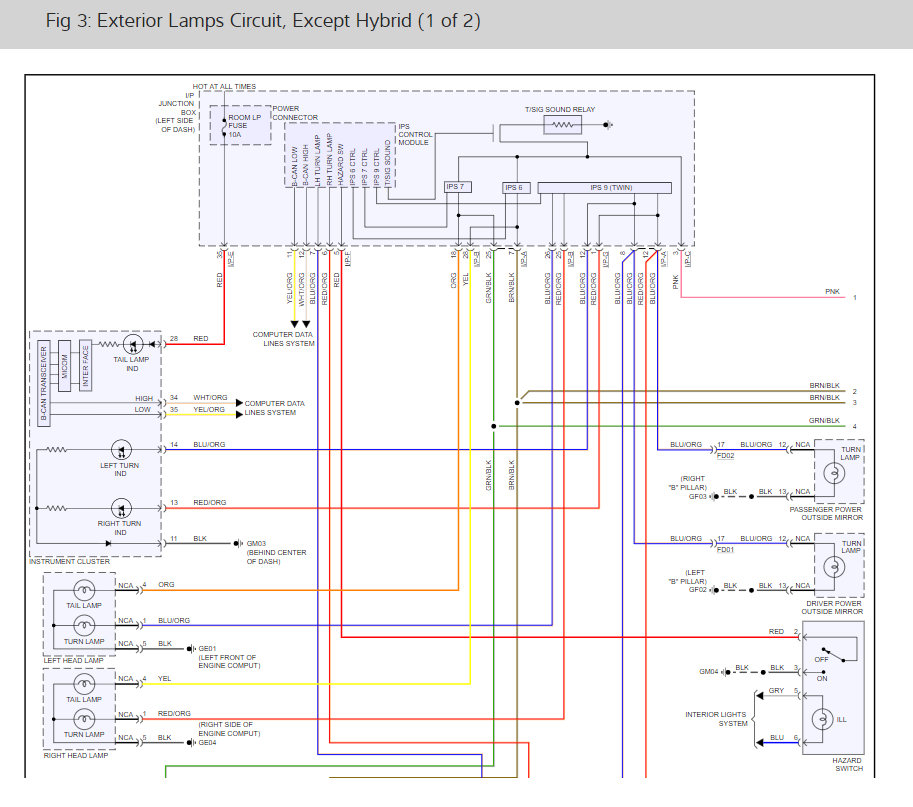Screen dimensions: 913x807
Task: Click the turn lamp bulb in RIGHT HEAD LAMP
Action: (x=84, y=719)
